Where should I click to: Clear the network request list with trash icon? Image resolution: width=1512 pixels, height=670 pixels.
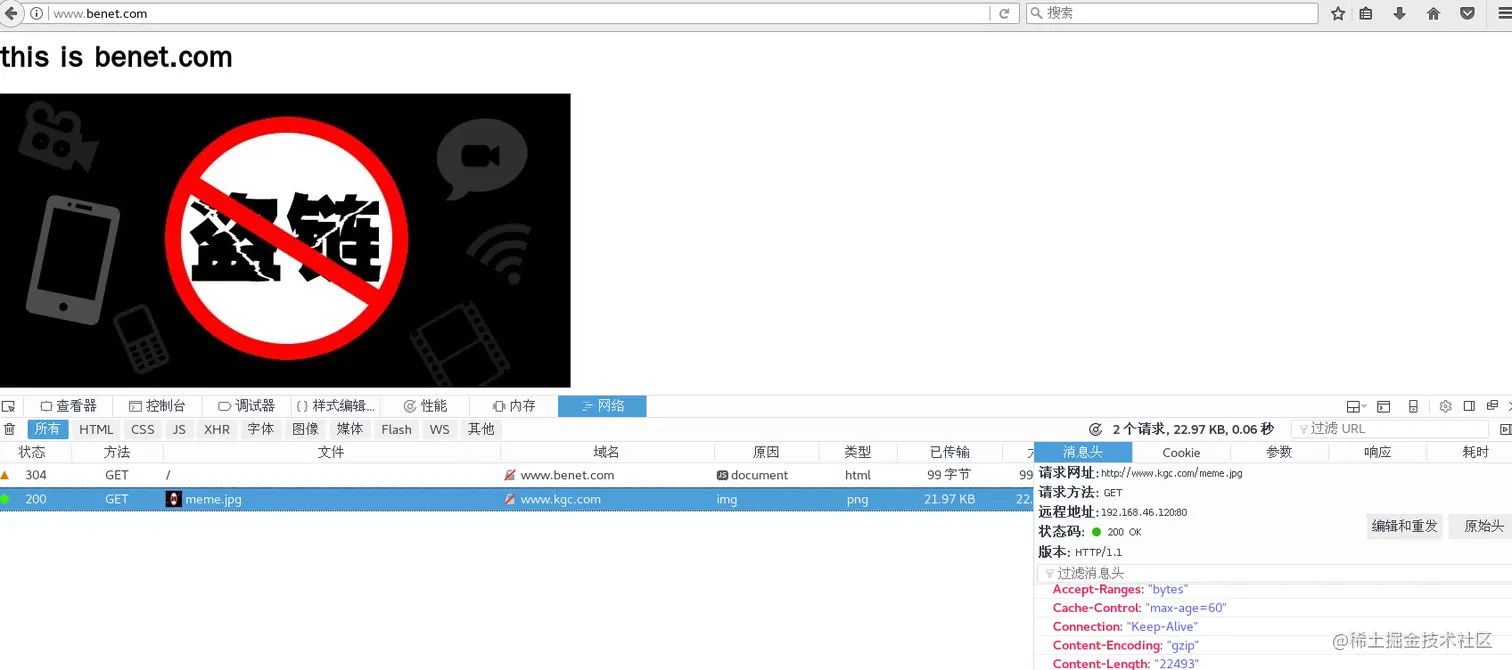tap(9, 428)
